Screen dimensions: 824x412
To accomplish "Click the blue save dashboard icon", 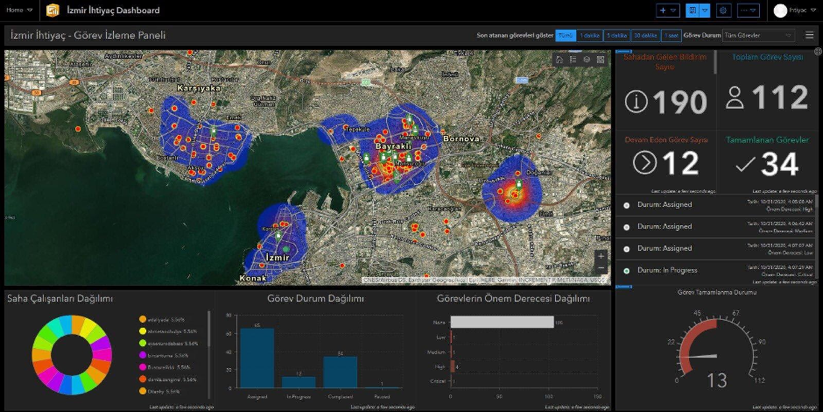I will (694, 10).
